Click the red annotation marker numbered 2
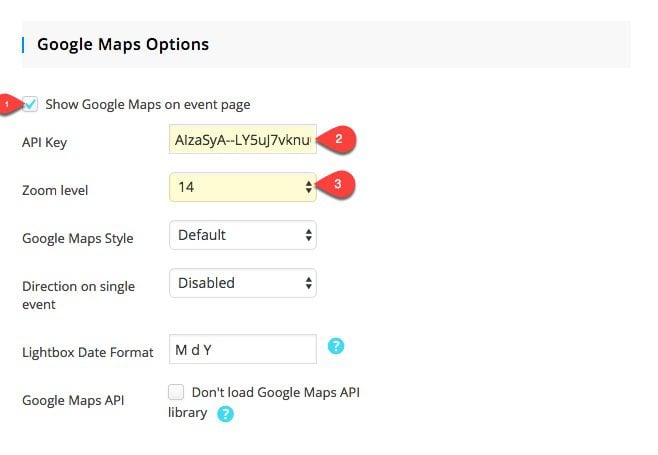658x455 pixels. [x=340, y=140]
